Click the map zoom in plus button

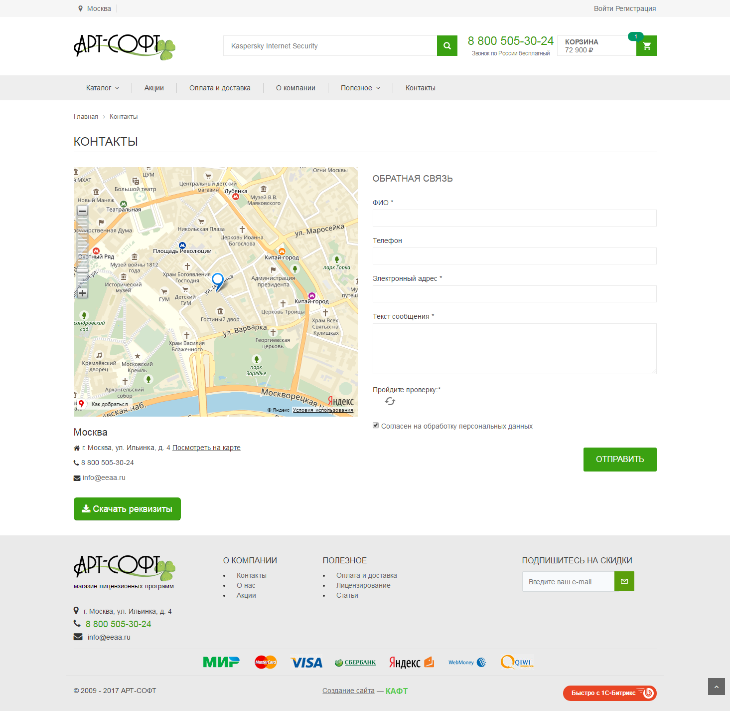tap(82, 293)
